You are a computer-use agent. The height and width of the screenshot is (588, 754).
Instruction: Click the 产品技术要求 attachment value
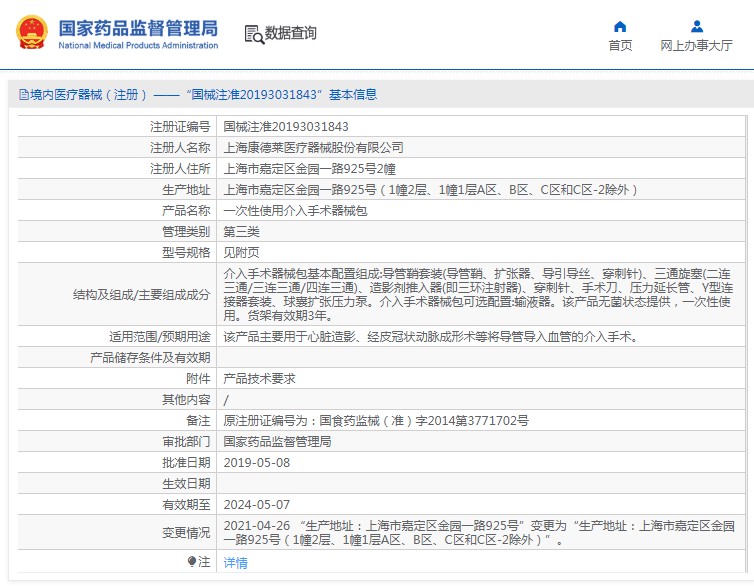point(259,379)
